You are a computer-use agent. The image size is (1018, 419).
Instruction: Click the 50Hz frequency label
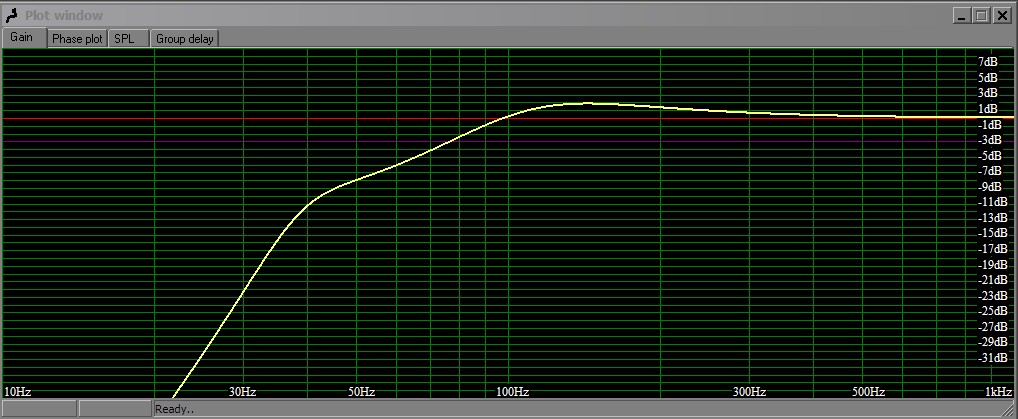[362, 392]
